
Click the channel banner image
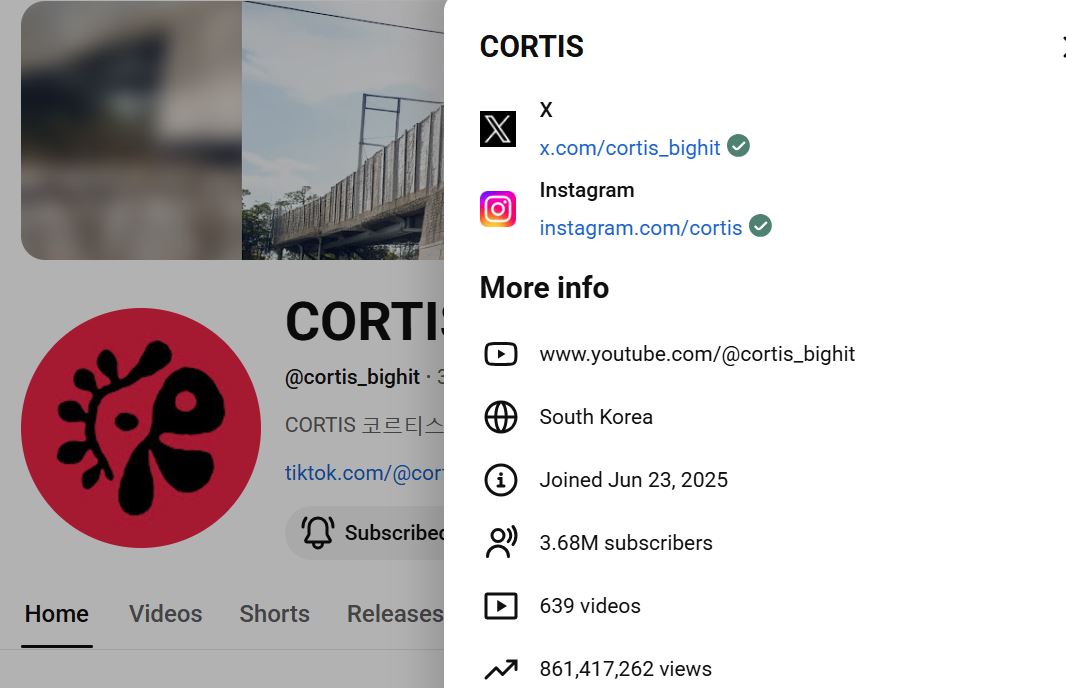click(x=233, y=130)
